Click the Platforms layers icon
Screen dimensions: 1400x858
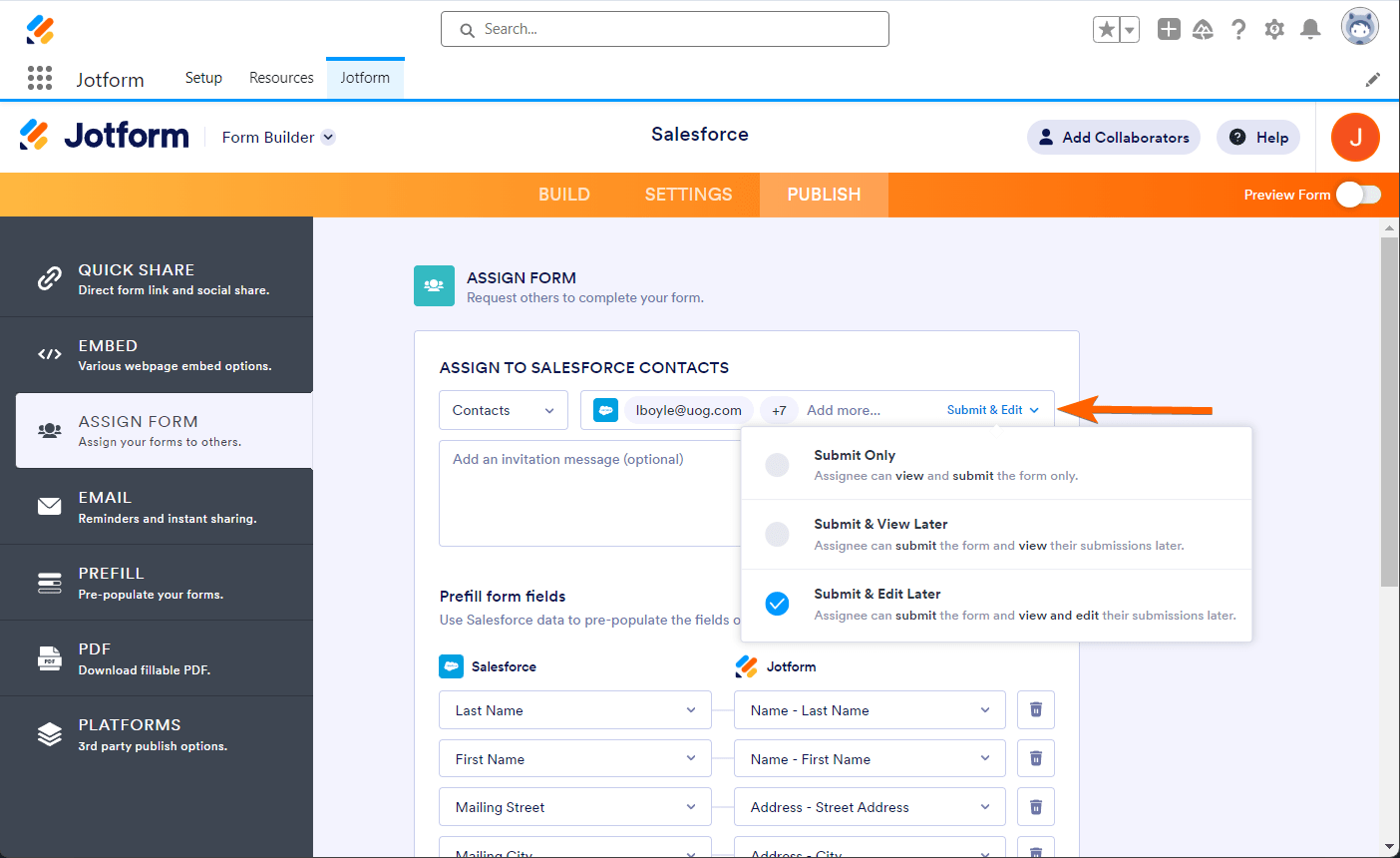click(50, 734)
